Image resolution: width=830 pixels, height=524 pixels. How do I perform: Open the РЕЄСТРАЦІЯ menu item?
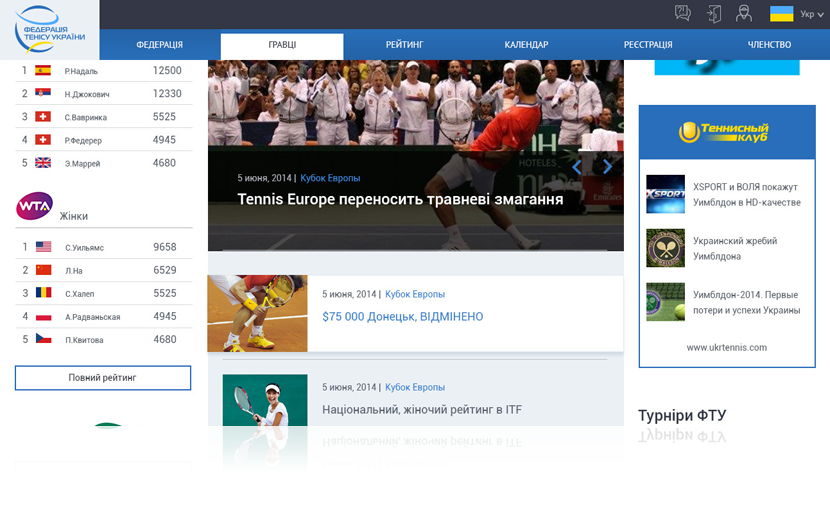coord(648,45)
